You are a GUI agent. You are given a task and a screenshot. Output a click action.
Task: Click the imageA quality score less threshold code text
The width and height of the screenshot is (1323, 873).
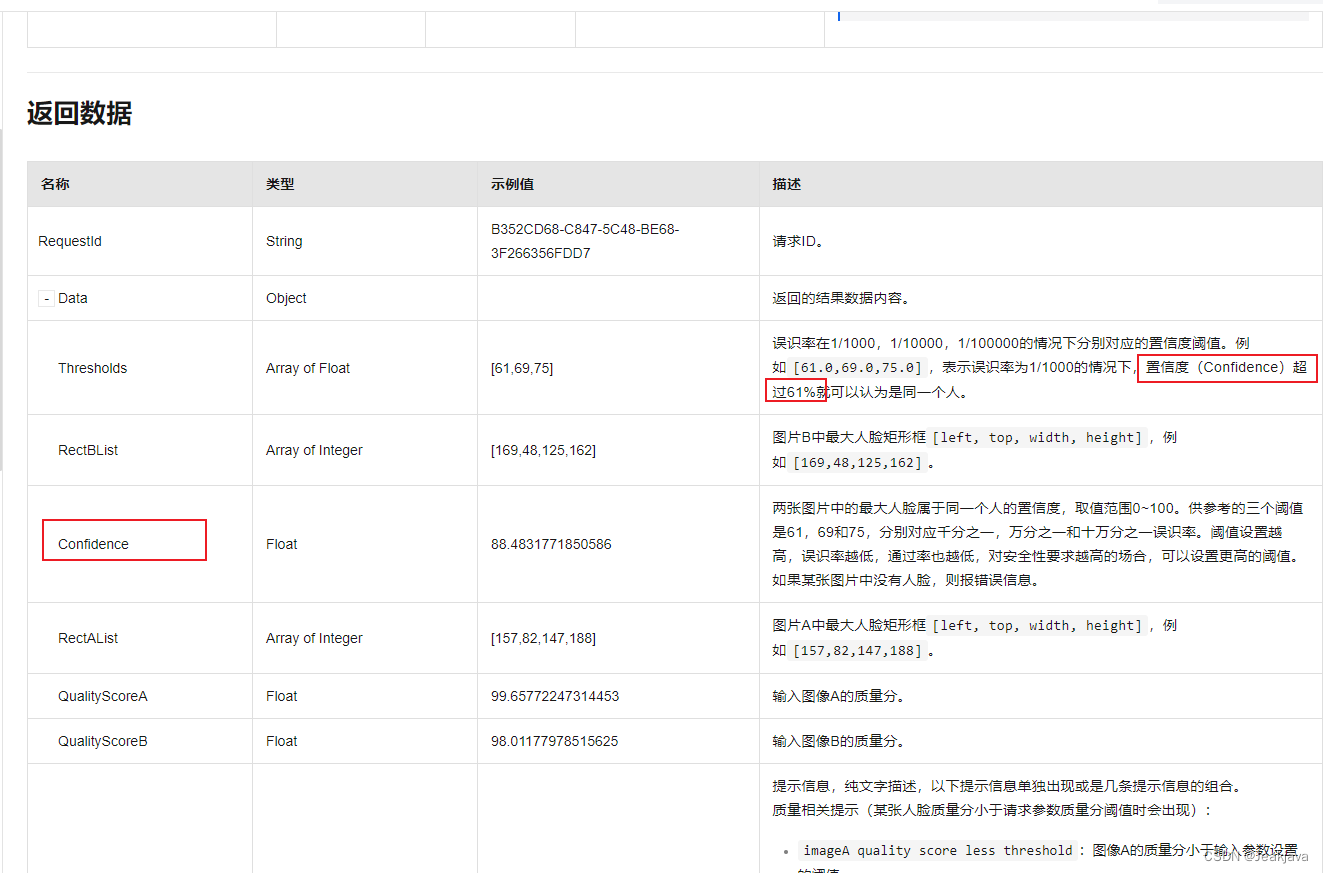click(x=938, y=850)
